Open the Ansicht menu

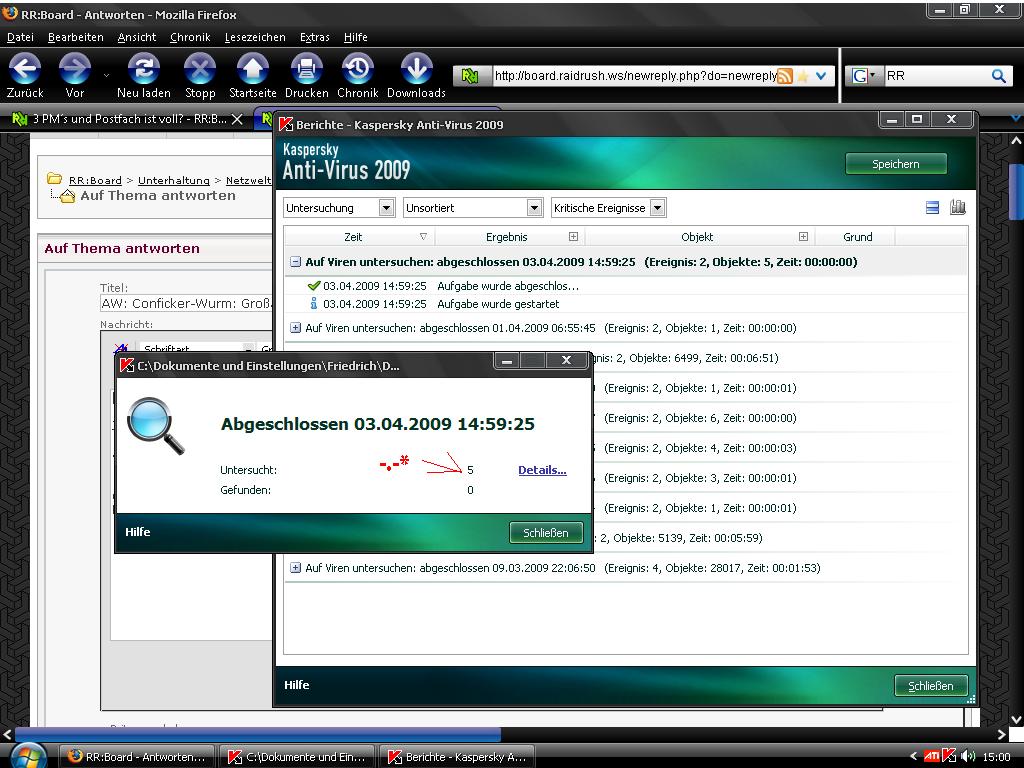tap(136, 37)
